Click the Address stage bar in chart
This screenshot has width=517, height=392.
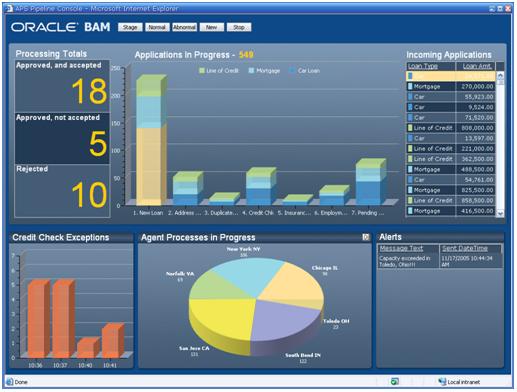[x=188, y=188]
